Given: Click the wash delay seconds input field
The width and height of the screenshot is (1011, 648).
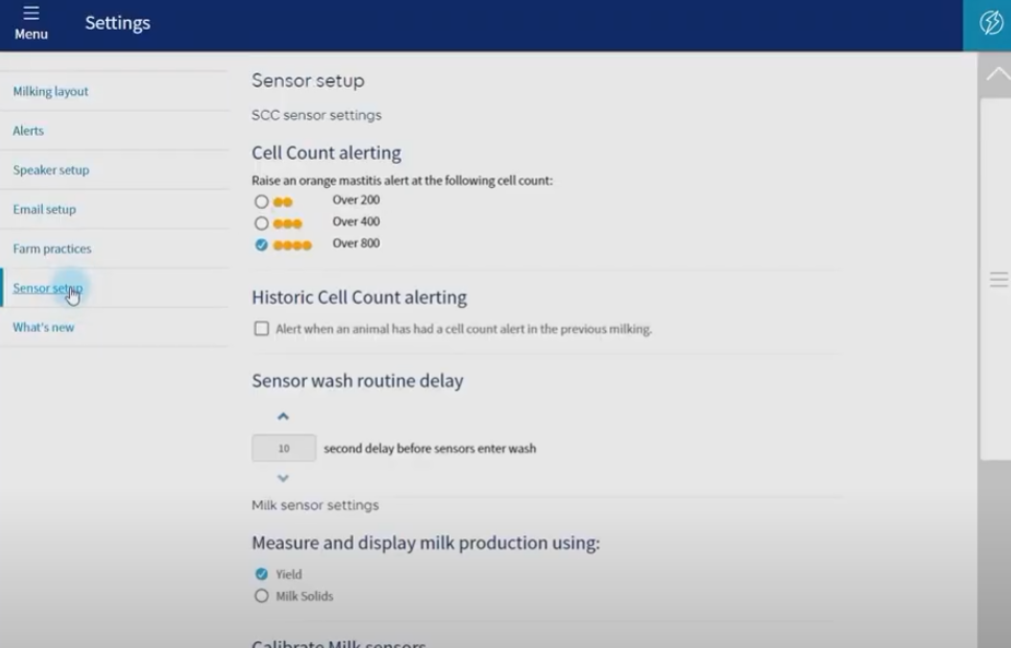Looking at the screenshot, I should (x=284, y=448).
